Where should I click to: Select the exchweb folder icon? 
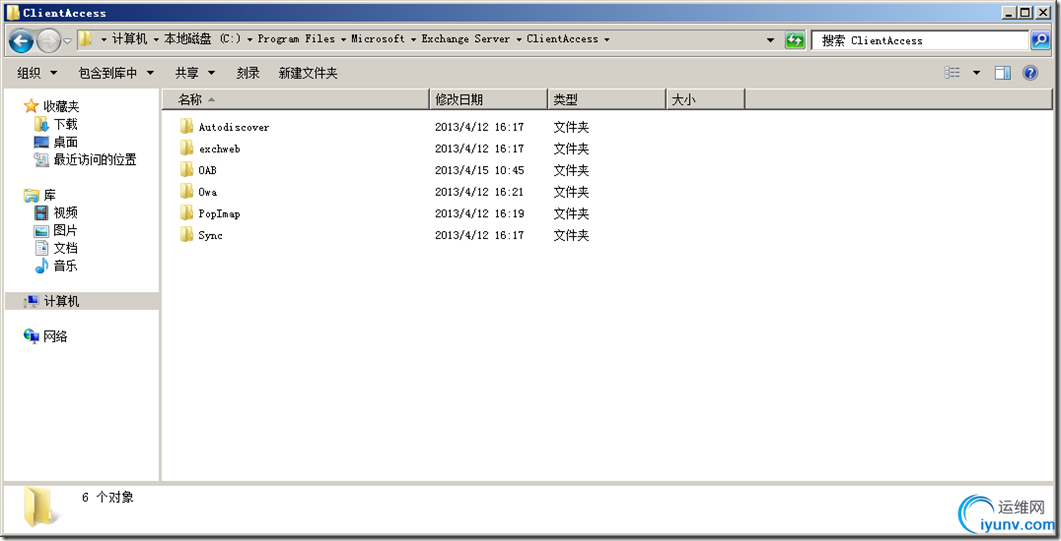point(187,148)
